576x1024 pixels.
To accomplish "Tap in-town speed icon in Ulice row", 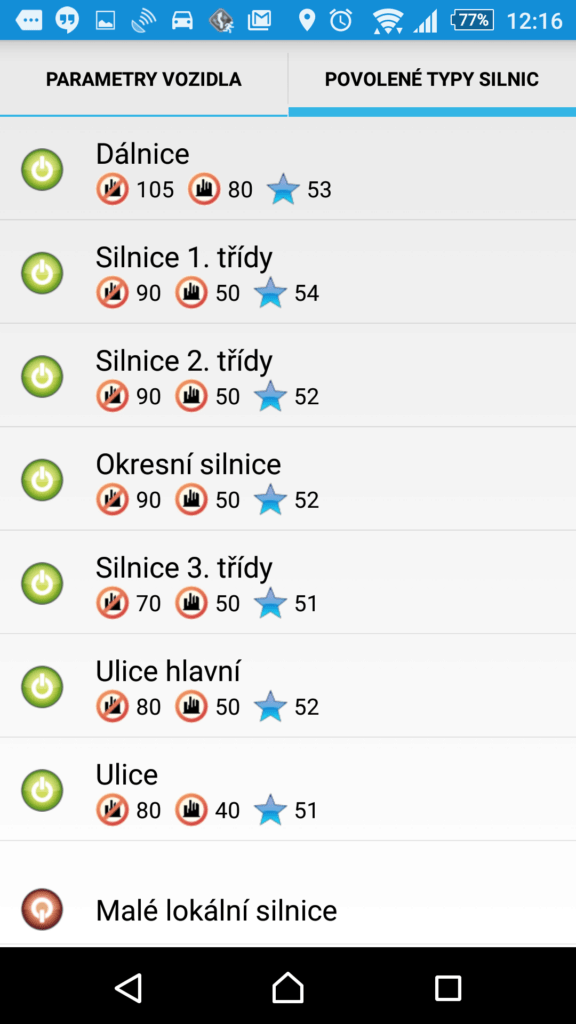I will [191, 810].
